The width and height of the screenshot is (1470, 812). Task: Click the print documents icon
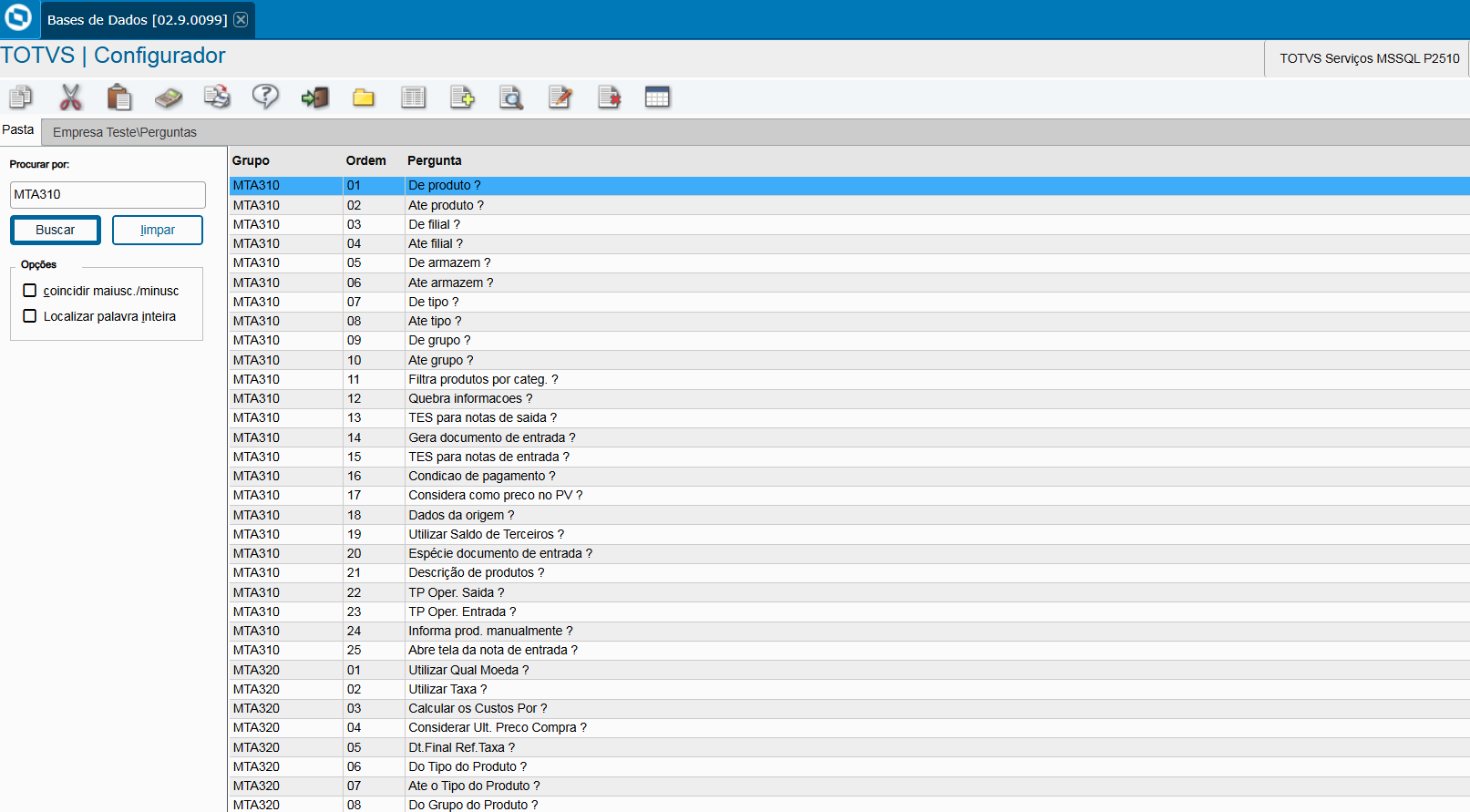217,97
